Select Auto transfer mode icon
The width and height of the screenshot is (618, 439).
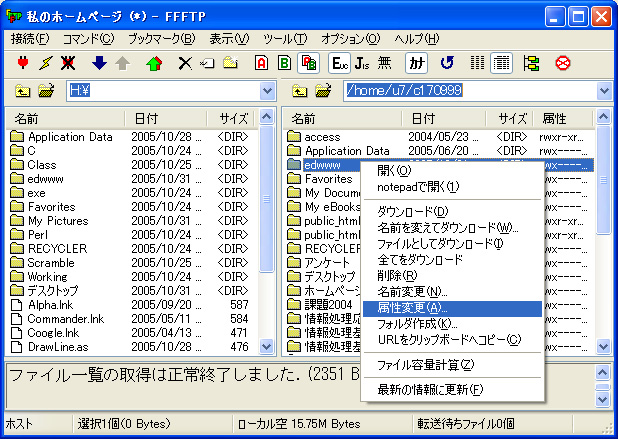tap(308, 63)
